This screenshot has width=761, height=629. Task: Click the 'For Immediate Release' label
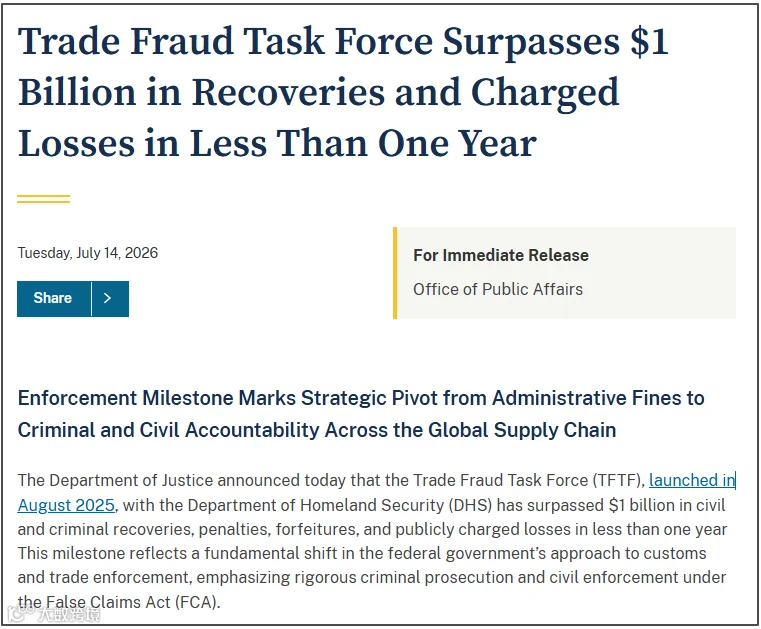point(501,255)
